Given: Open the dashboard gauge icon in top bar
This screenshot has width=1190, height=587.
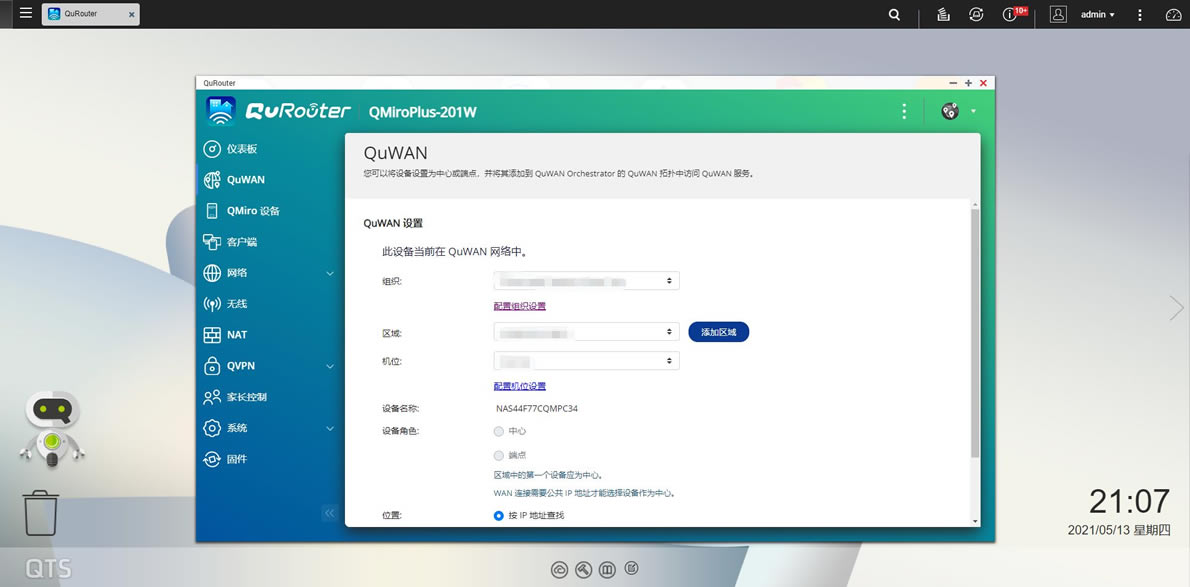Looking at the screenshot, I should pos(1173,14).
